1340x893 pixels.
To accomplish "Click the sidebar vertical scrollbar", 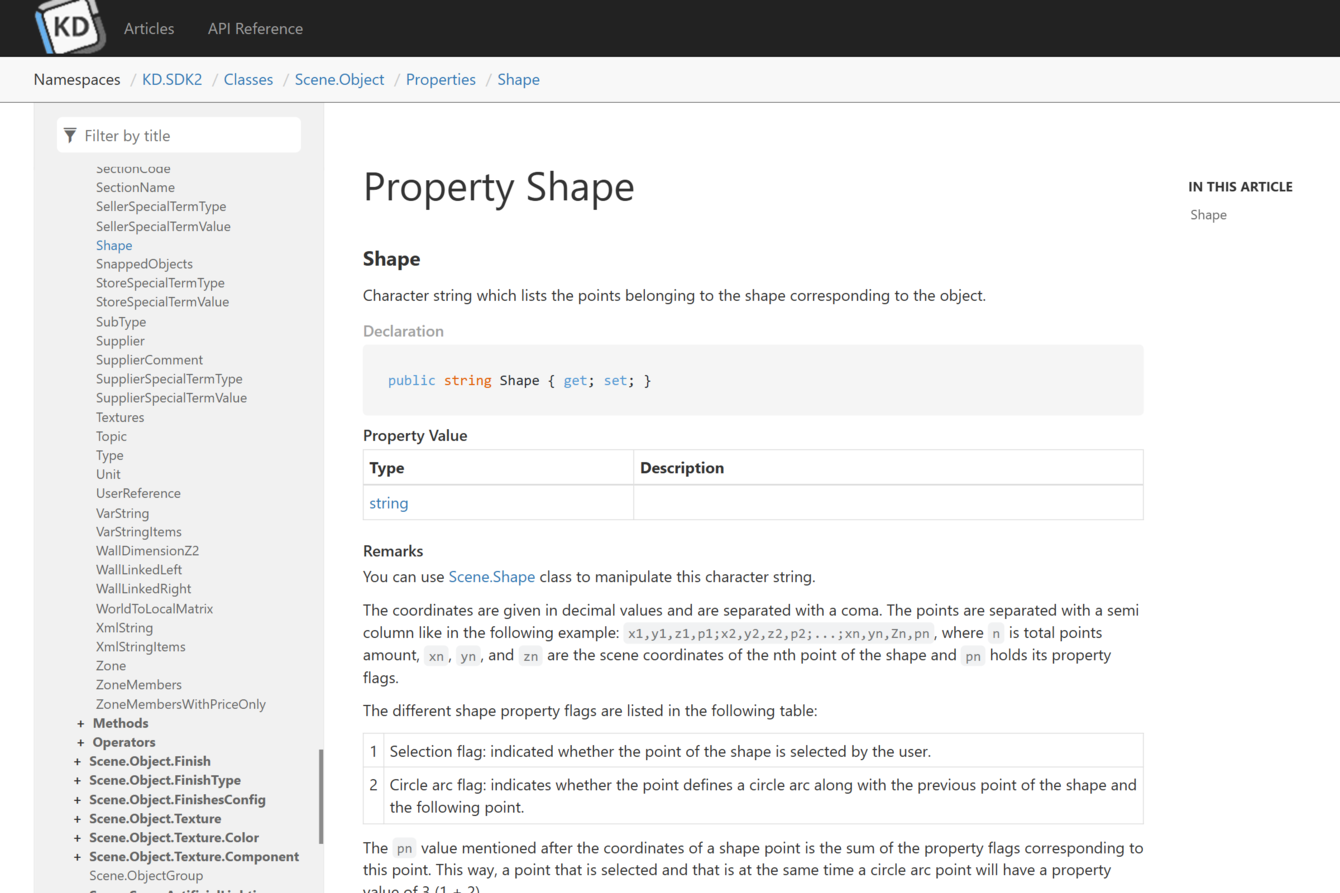I will pos(321,796).
